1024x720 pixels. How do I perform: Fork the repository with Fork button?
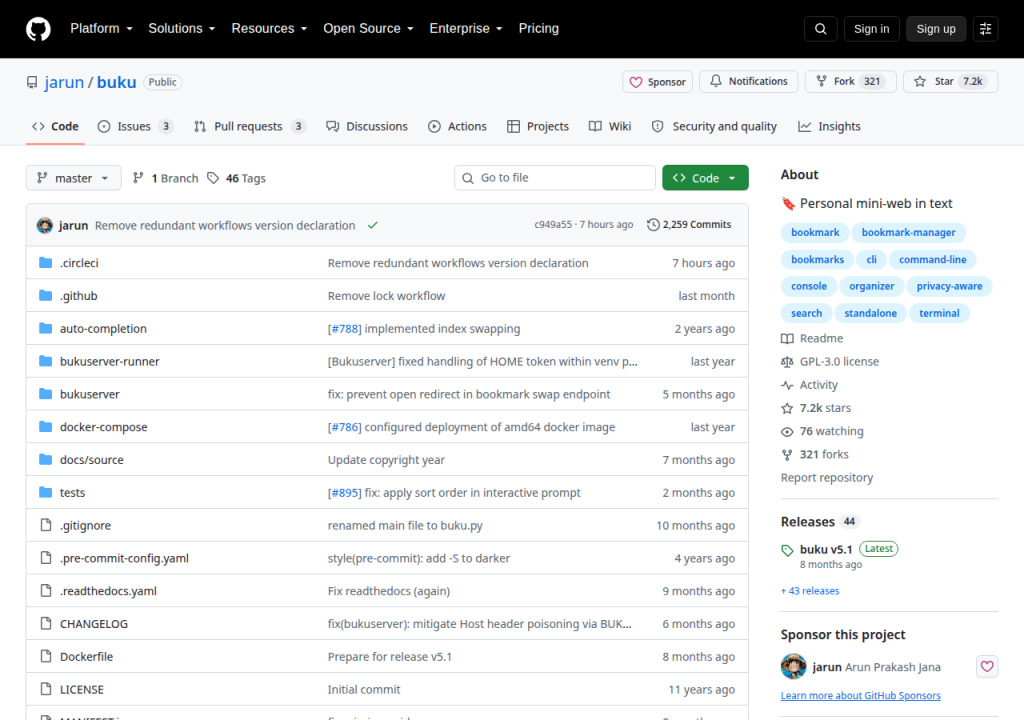coord(850,82)
